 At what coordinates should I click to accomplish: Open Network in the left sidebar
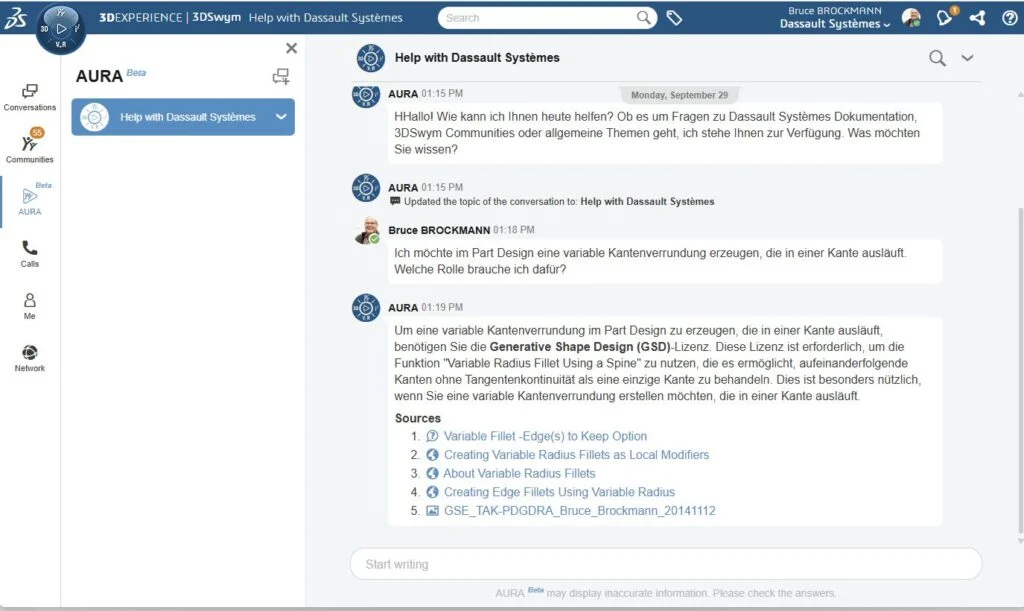(29, 358)
